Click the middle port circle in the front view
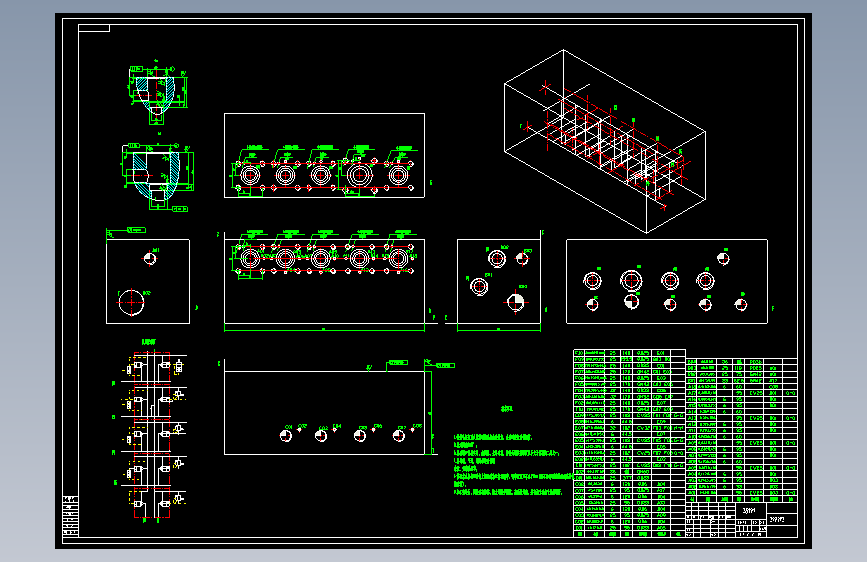Image resolution: width=867 pixels, height=562 pixels. (321, 258)
